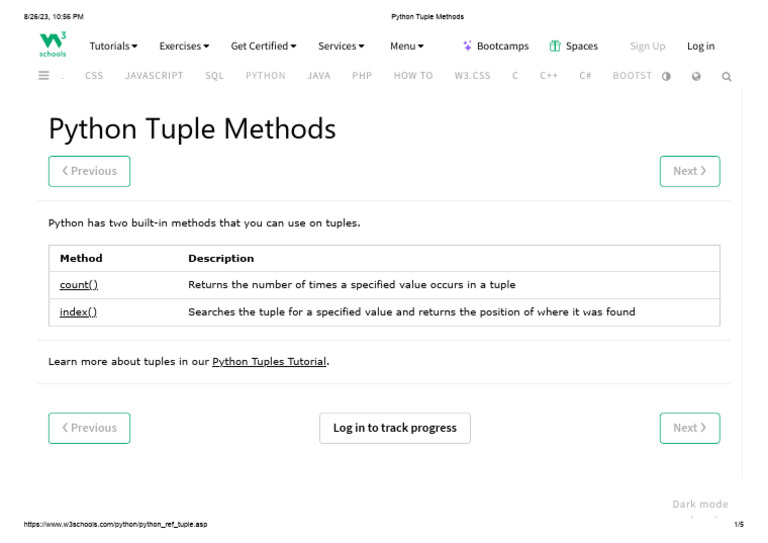
Task: Open the index() method link
Action: tap(78, 312)
